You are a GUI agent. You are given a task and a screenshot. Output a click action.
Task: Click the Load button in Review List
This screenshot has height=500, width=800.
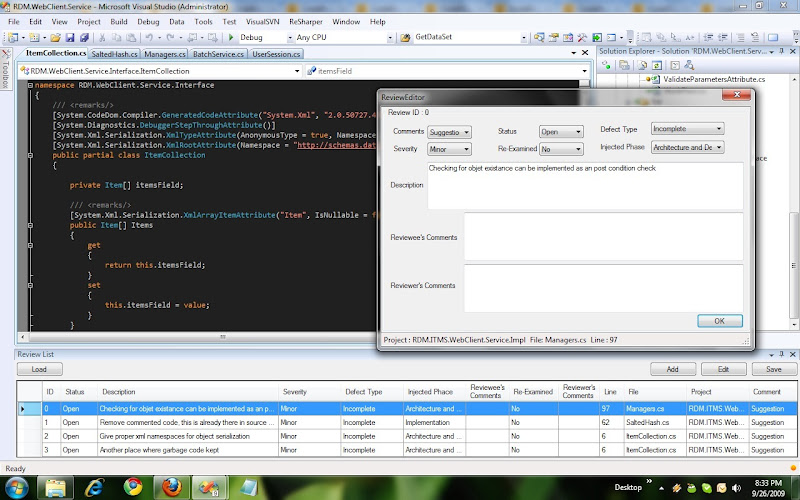coord(40,369)
